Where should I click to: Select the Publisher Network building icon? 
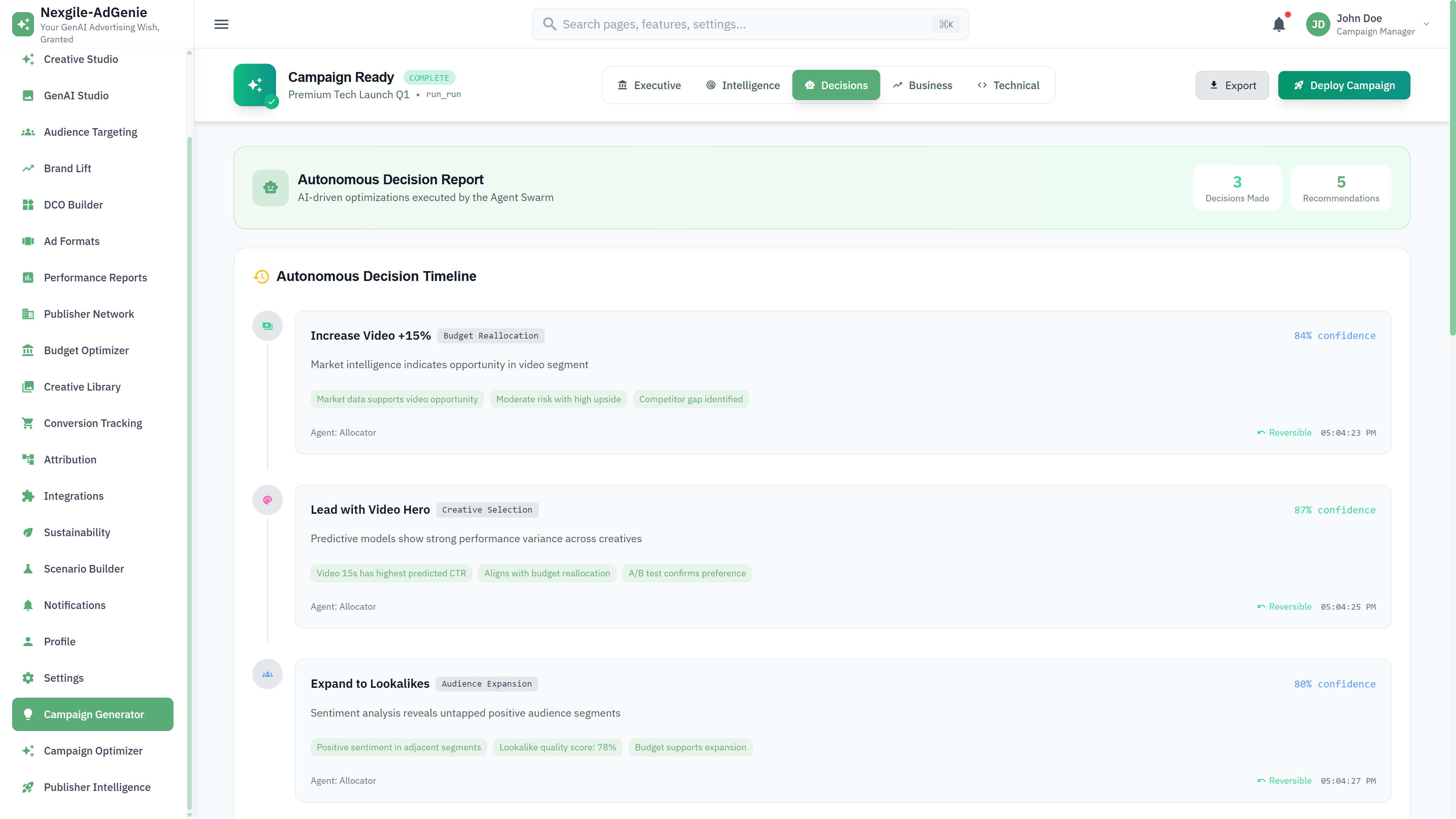[28, 314]
